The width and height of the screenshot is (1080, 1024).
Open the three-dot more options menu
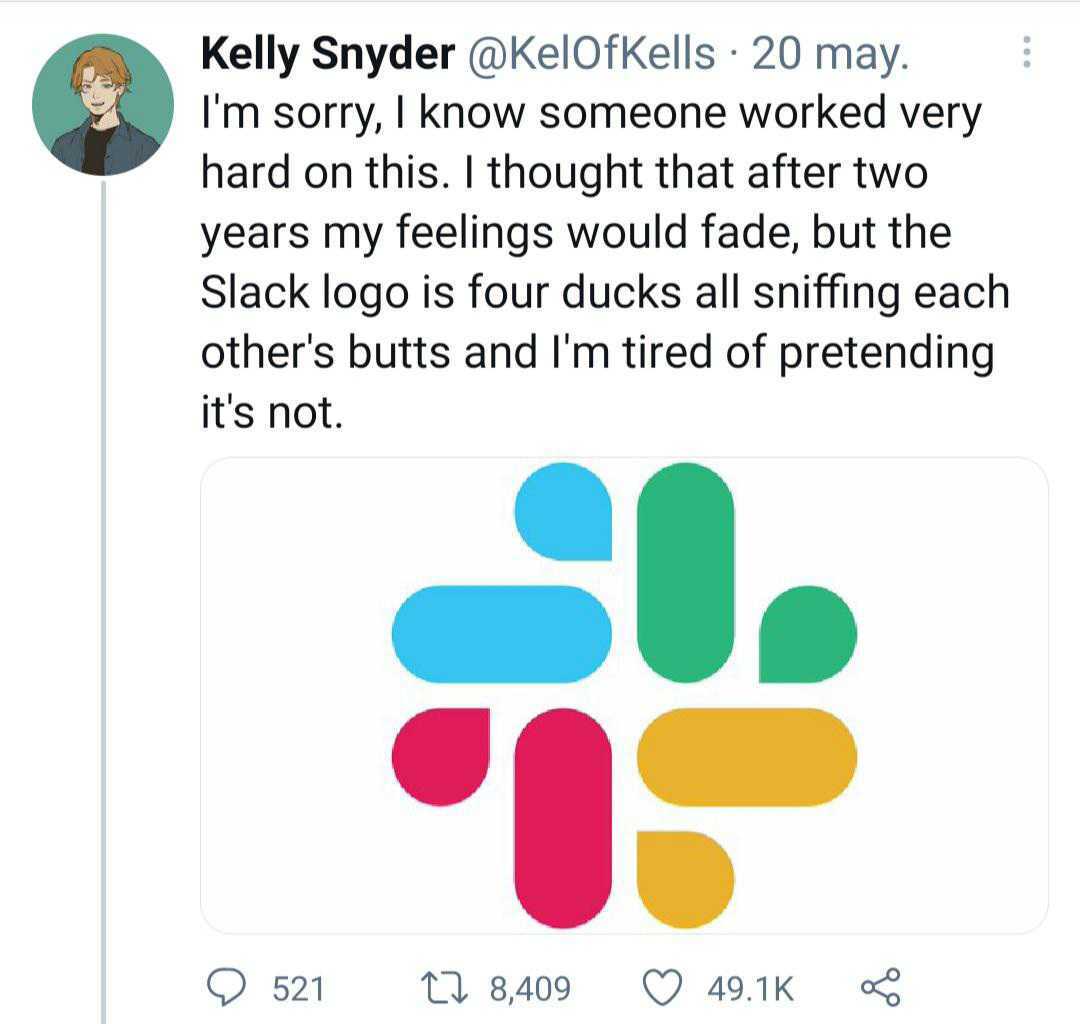1025,53
